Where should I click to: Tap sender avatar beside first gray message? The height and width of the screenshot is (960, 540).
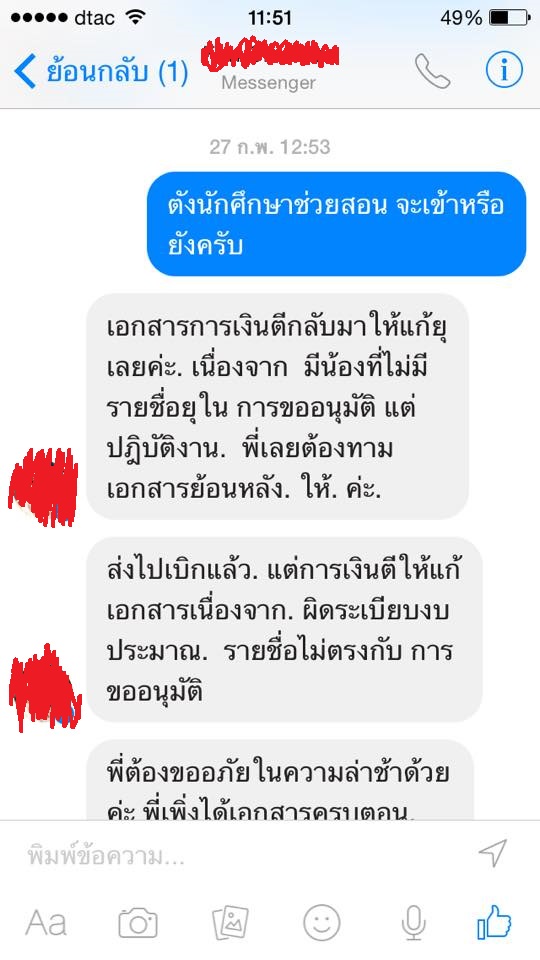(42, 487)
